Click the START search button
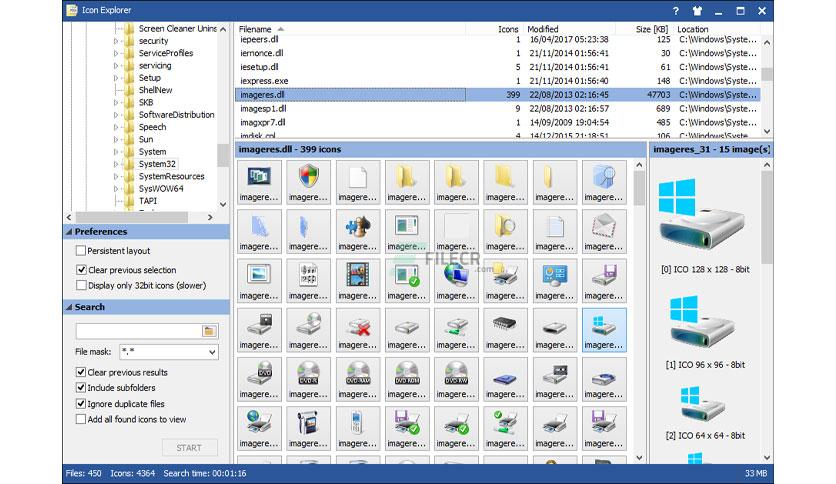Screen dimensions: 836x484 pyautogui.click(x=189, y=448)
